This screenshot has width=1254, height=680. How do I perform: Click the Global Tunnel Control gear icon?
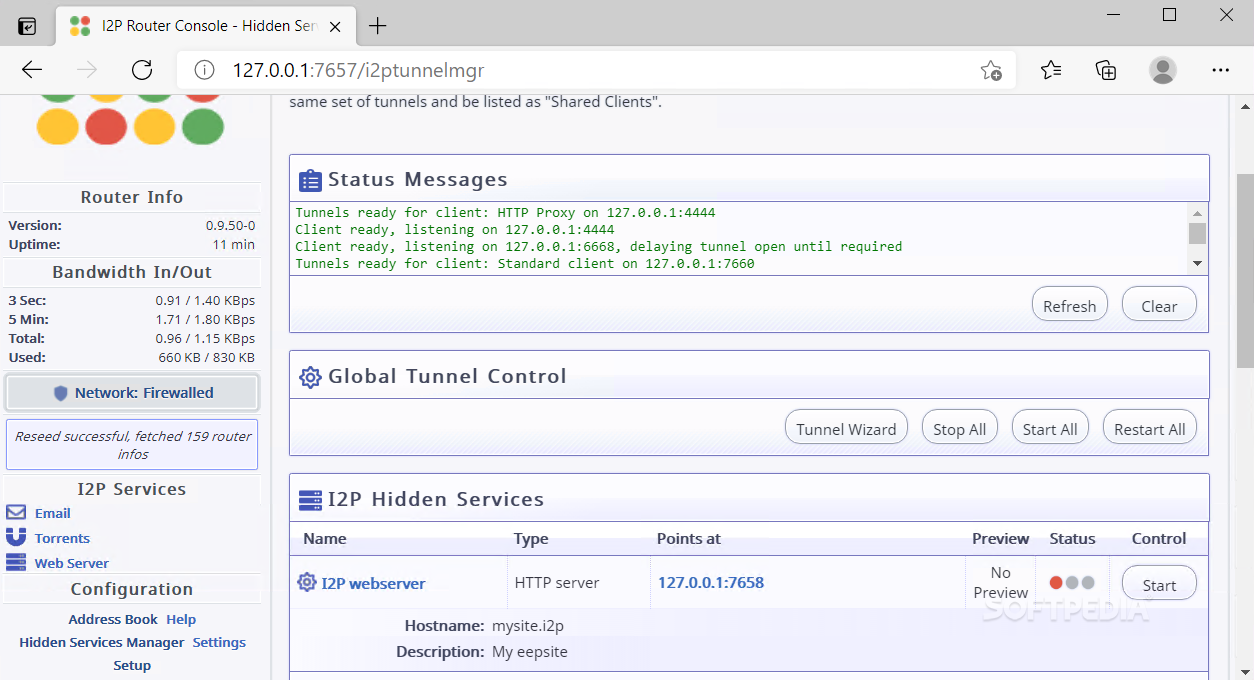(x=310, y=377)
